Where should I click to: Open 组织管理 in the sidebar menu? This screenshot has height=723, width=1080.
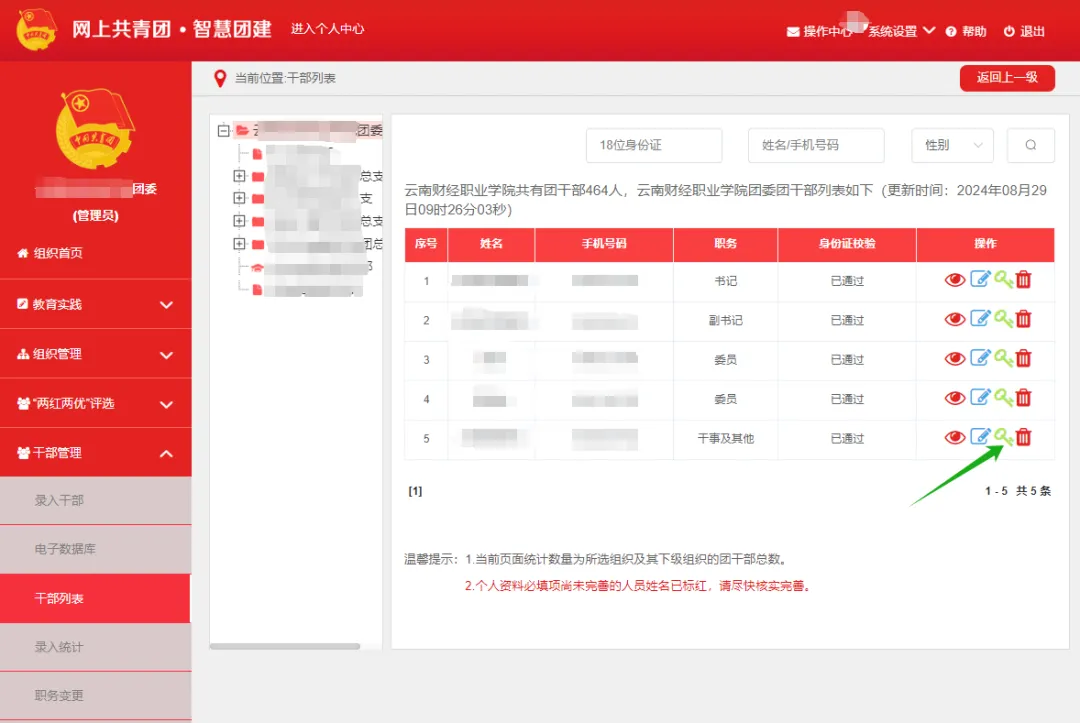pyautogui.click(x=95, y=353)
